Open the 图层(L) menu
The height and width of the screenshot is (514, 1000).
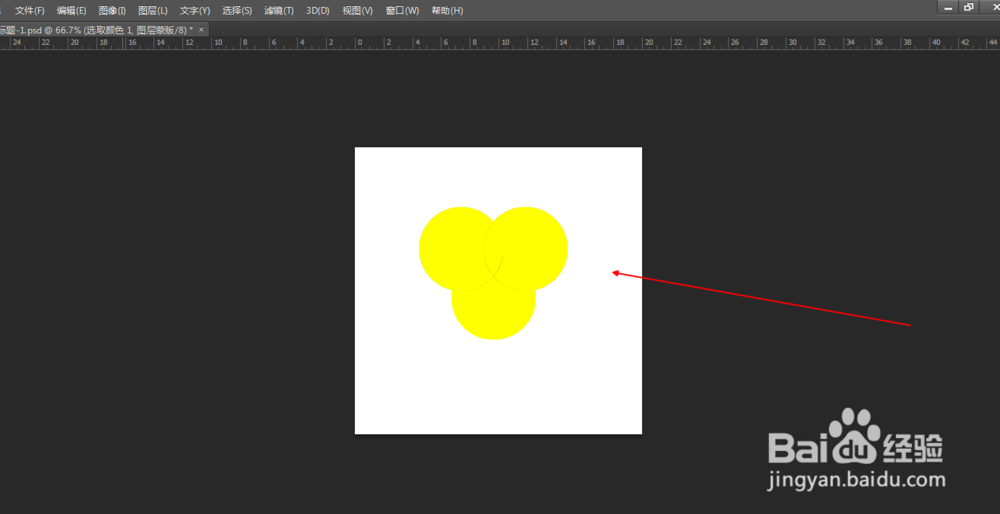click(153, 11)
